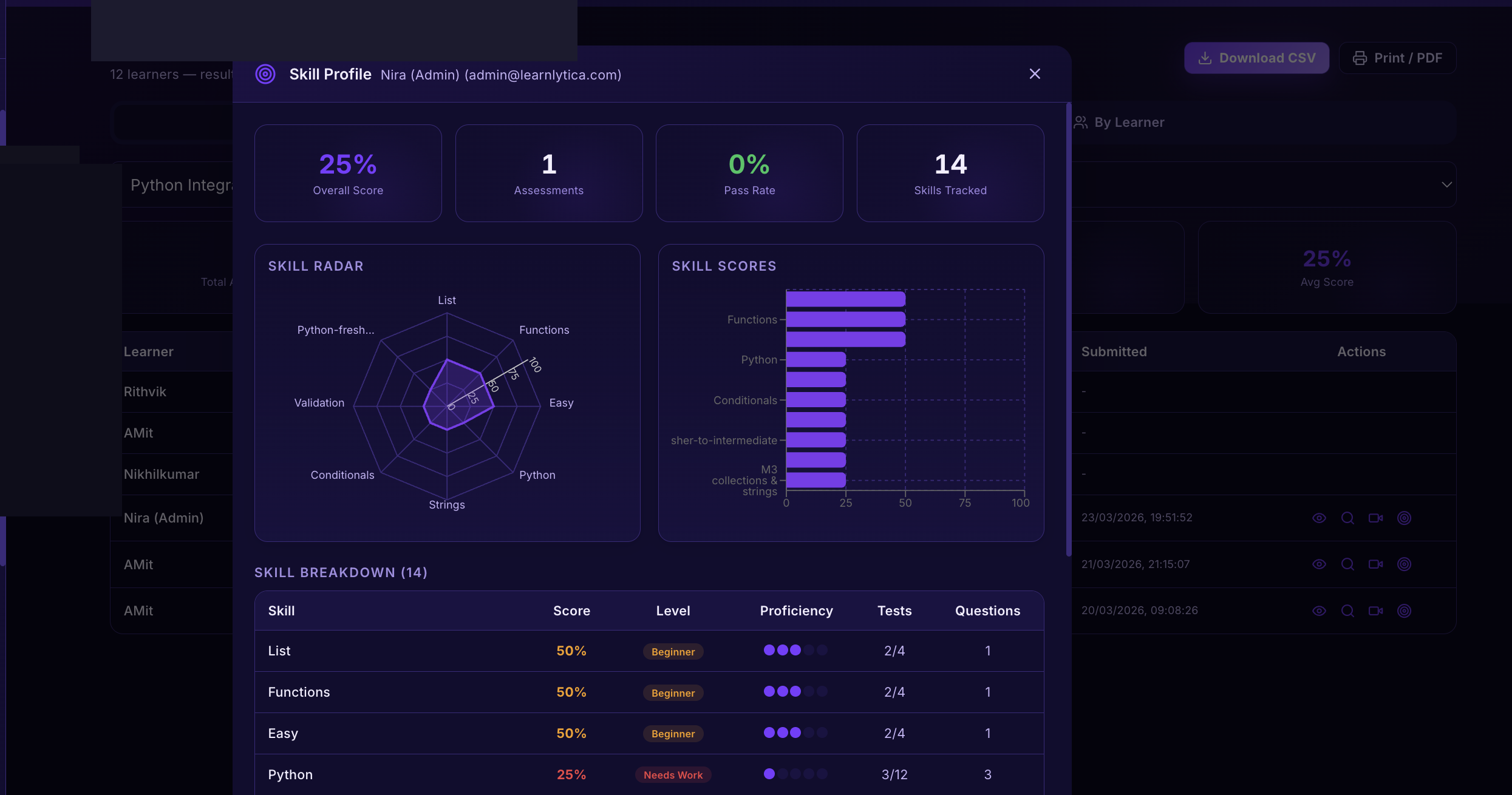The height and width of the screenshot is (795, 1512).
Task: Select the Python skill row name
Action: (x=290, y=775)
